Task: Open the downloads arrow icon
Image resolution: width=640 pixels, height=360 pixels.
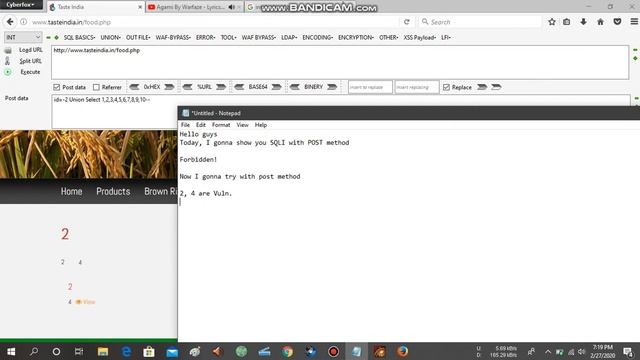Action: coord(583,22)
